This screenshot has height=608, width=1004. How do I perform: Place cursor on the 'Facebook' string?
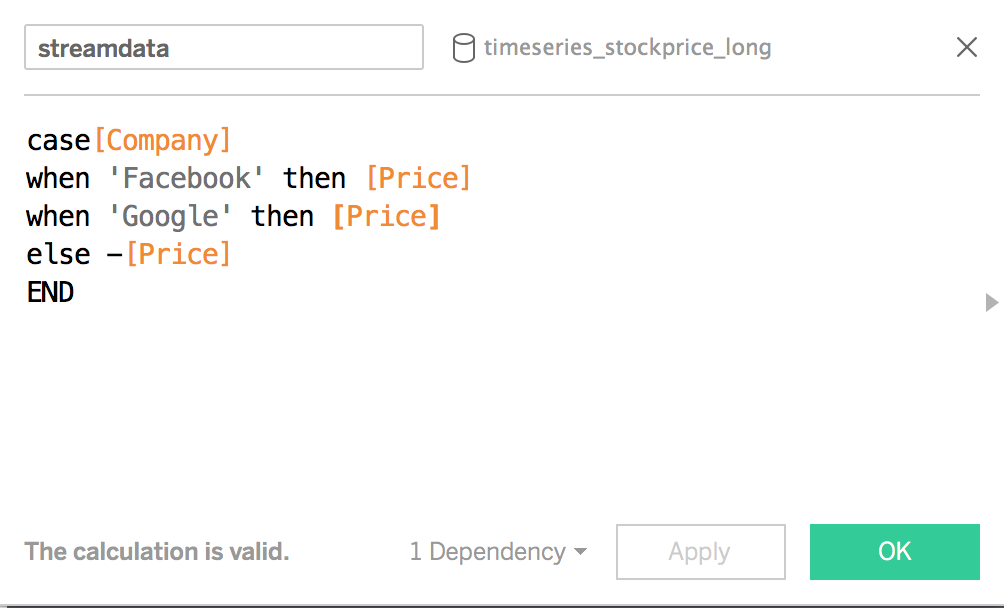pyautogui.click(x=187, y=178)
